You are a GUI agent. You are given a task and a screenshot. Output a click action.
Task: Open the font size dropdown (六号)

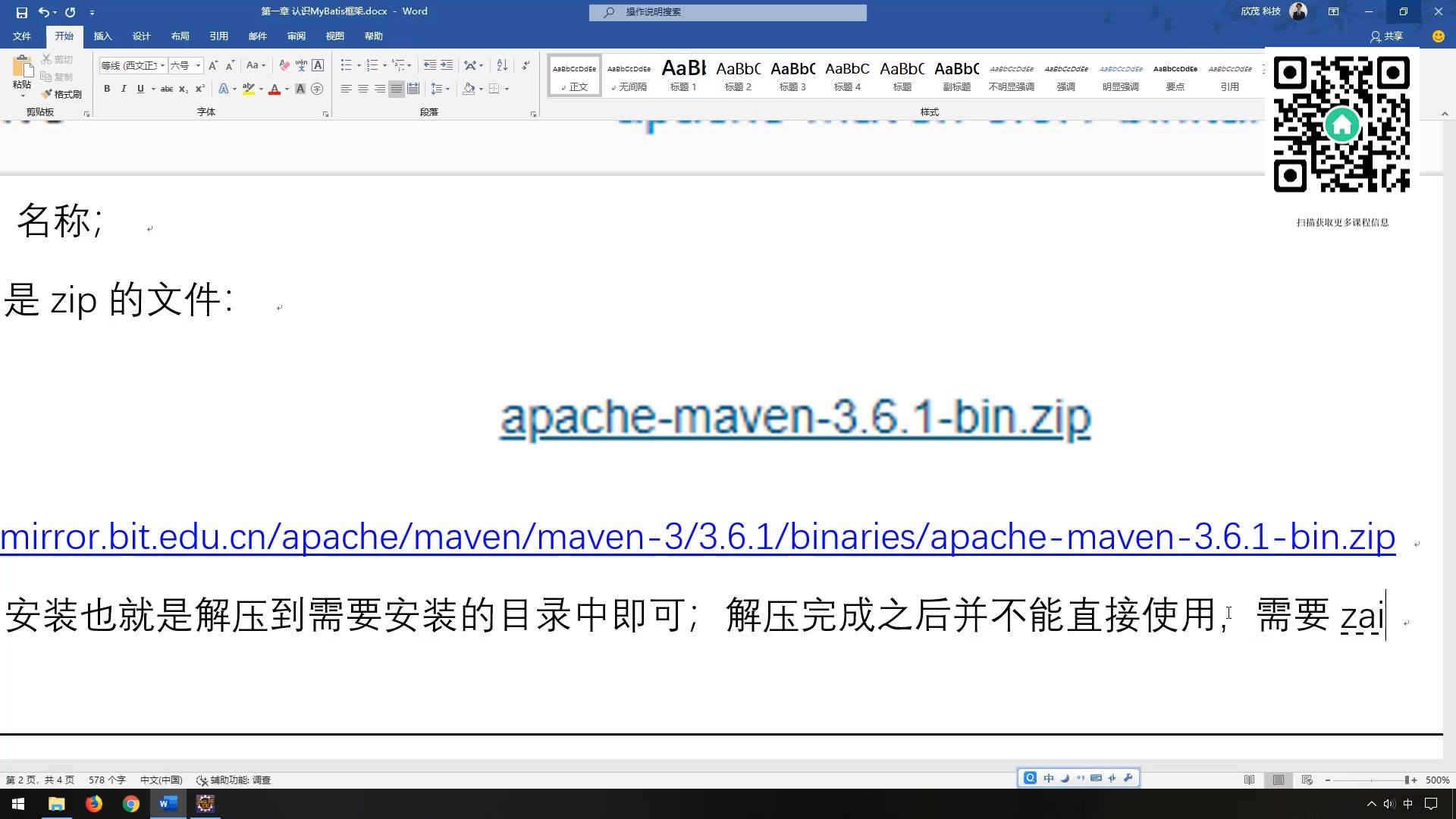[x=198, y=65]
